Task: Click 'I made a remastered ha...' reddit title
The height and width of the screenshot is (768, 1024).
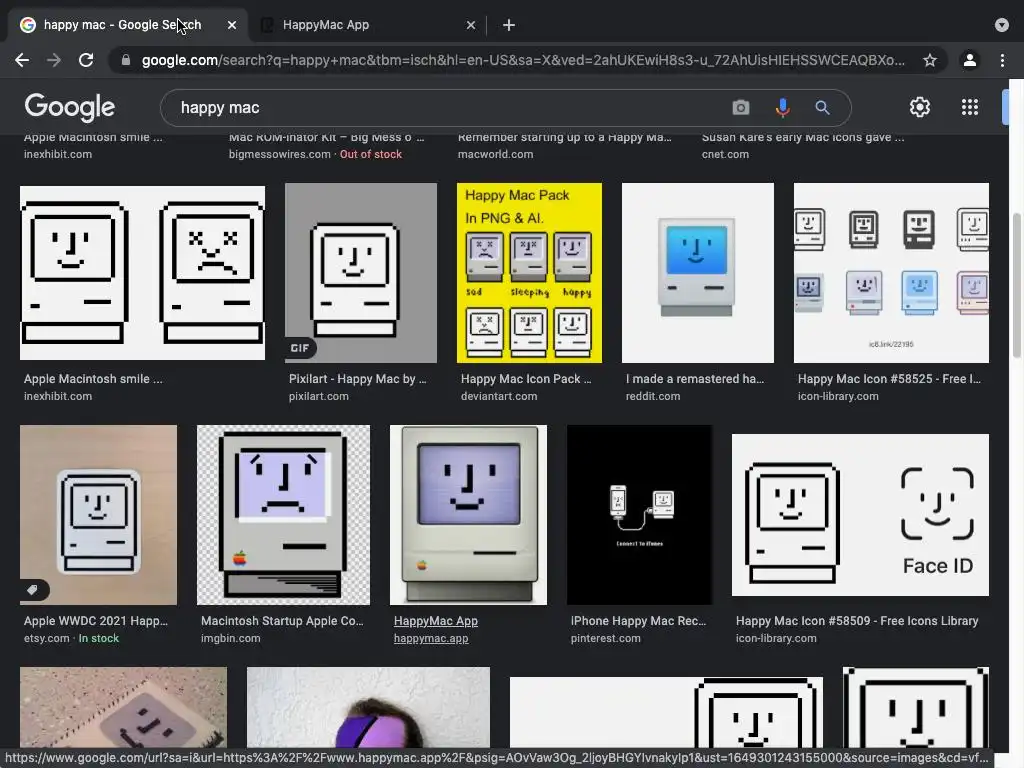Action: coord(695,379)
